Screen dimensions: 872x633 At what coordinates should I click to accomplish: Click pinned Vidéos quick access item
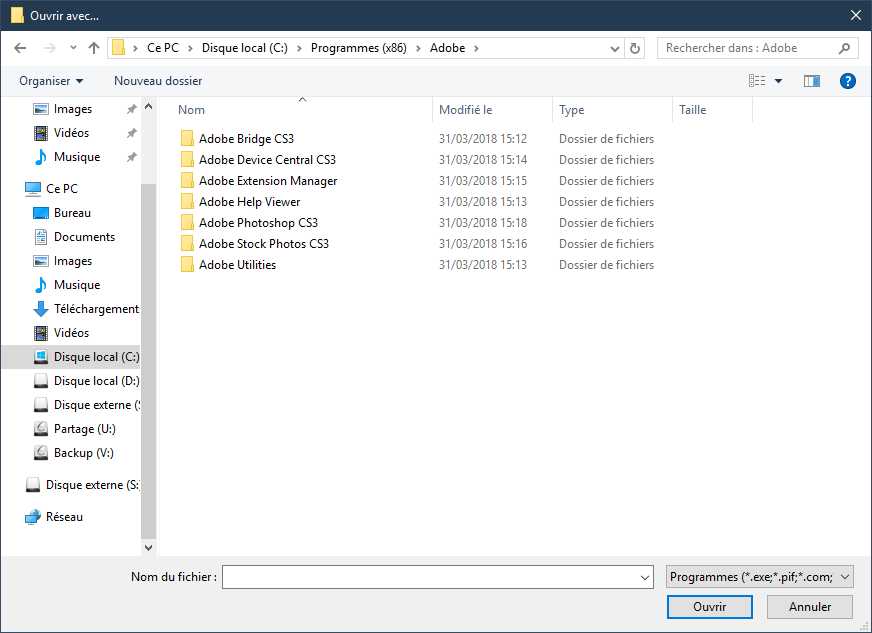click(71, 133)
